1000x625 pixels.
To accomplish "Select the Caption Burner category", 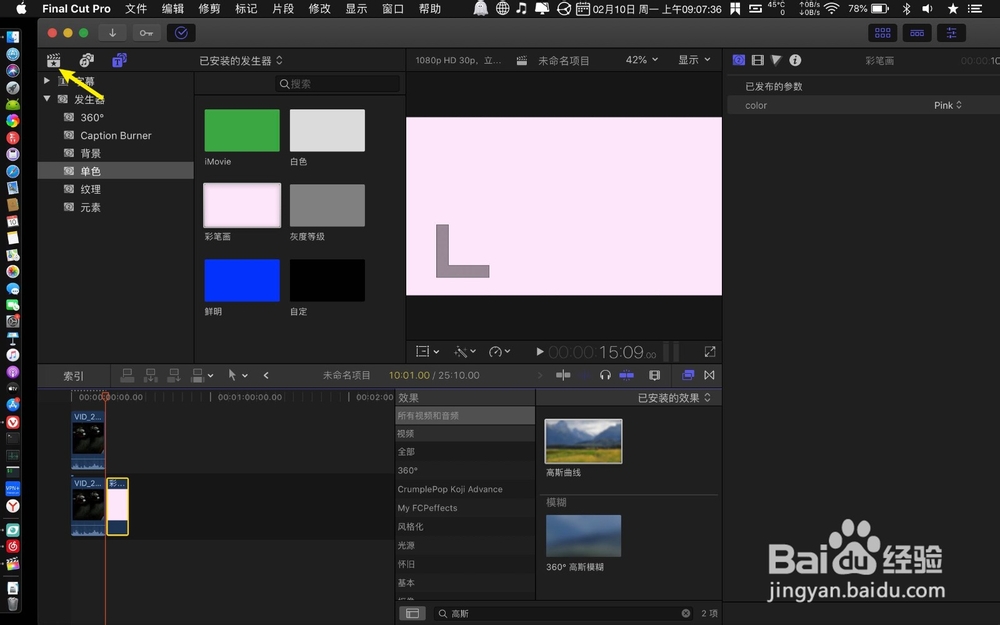I will [115, 135].
